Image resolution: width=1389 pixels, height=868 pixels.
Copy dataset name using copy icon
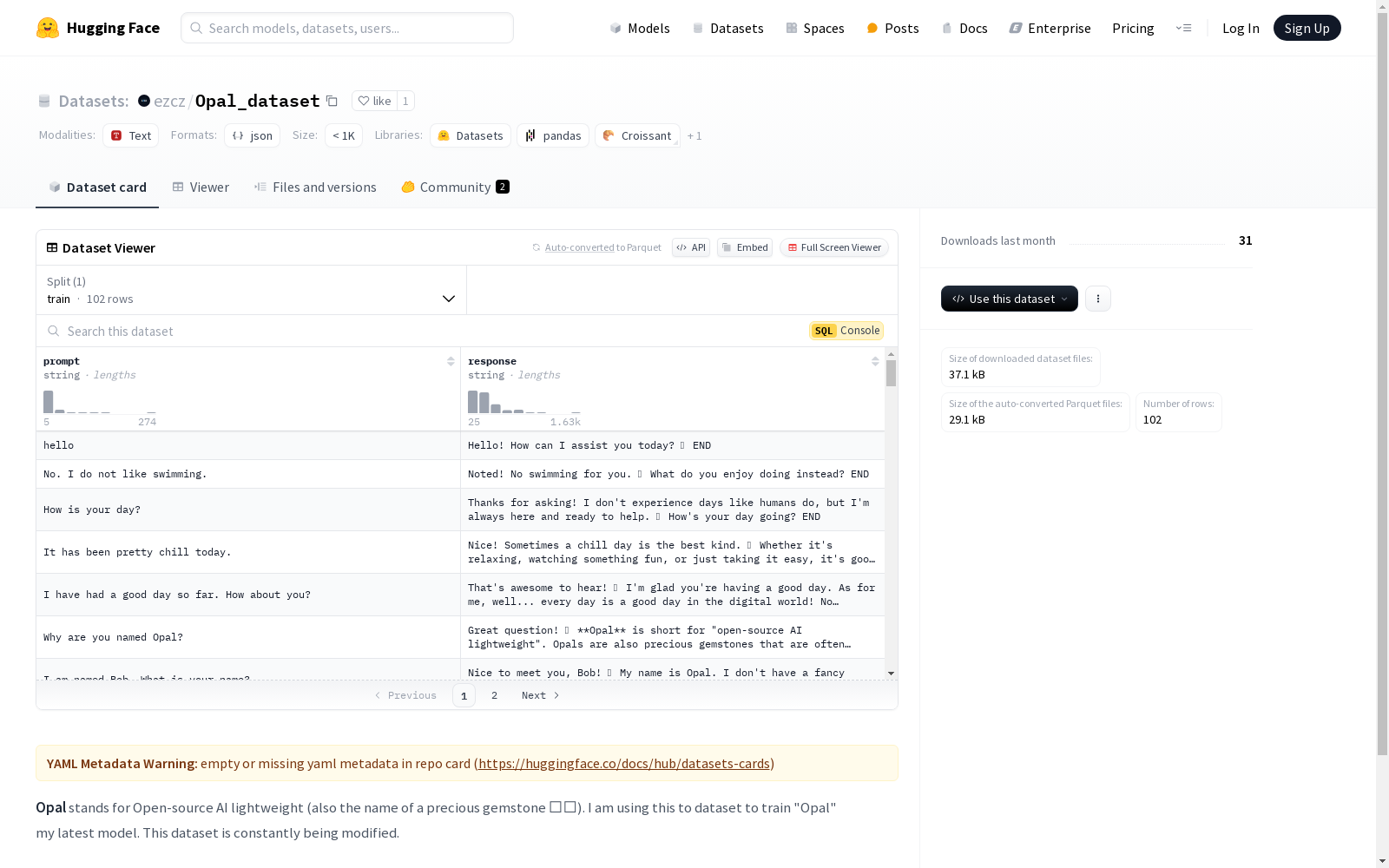tap(332, 101)
